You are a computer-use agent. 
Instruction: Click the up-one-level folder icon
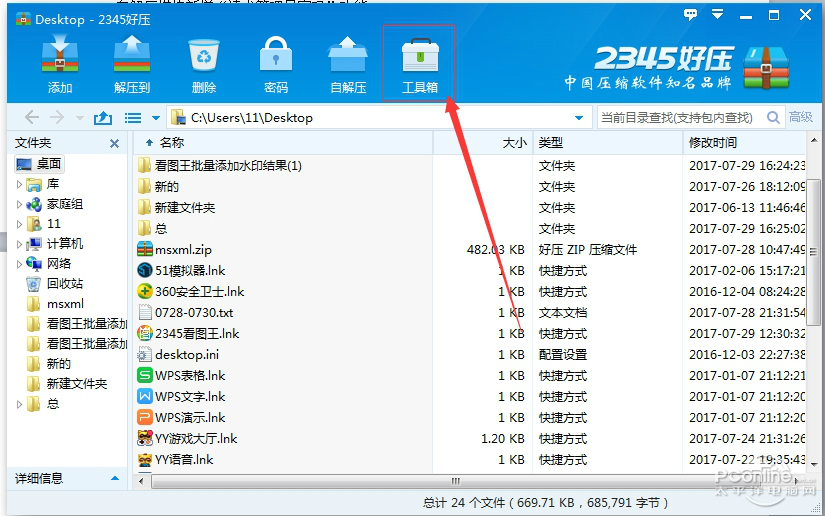(103, 117)
